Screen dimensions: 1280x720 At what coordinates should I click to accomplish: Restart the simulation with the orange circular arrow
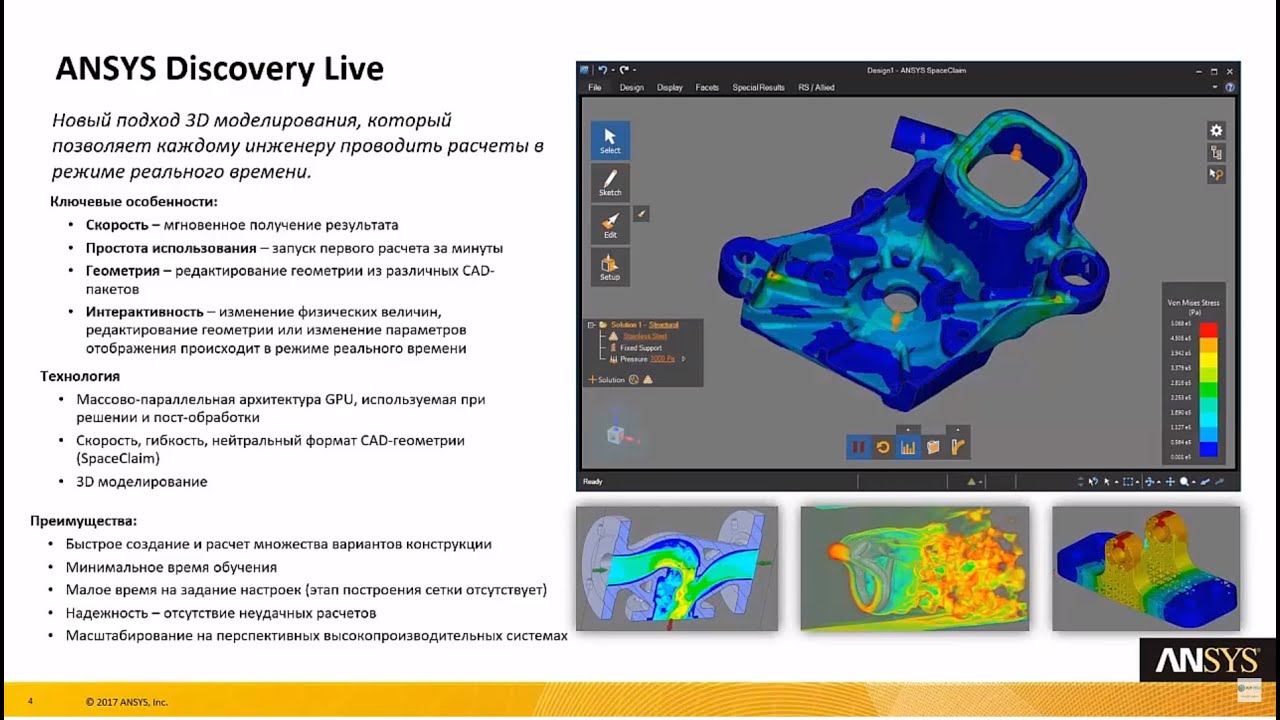[883, 447]
